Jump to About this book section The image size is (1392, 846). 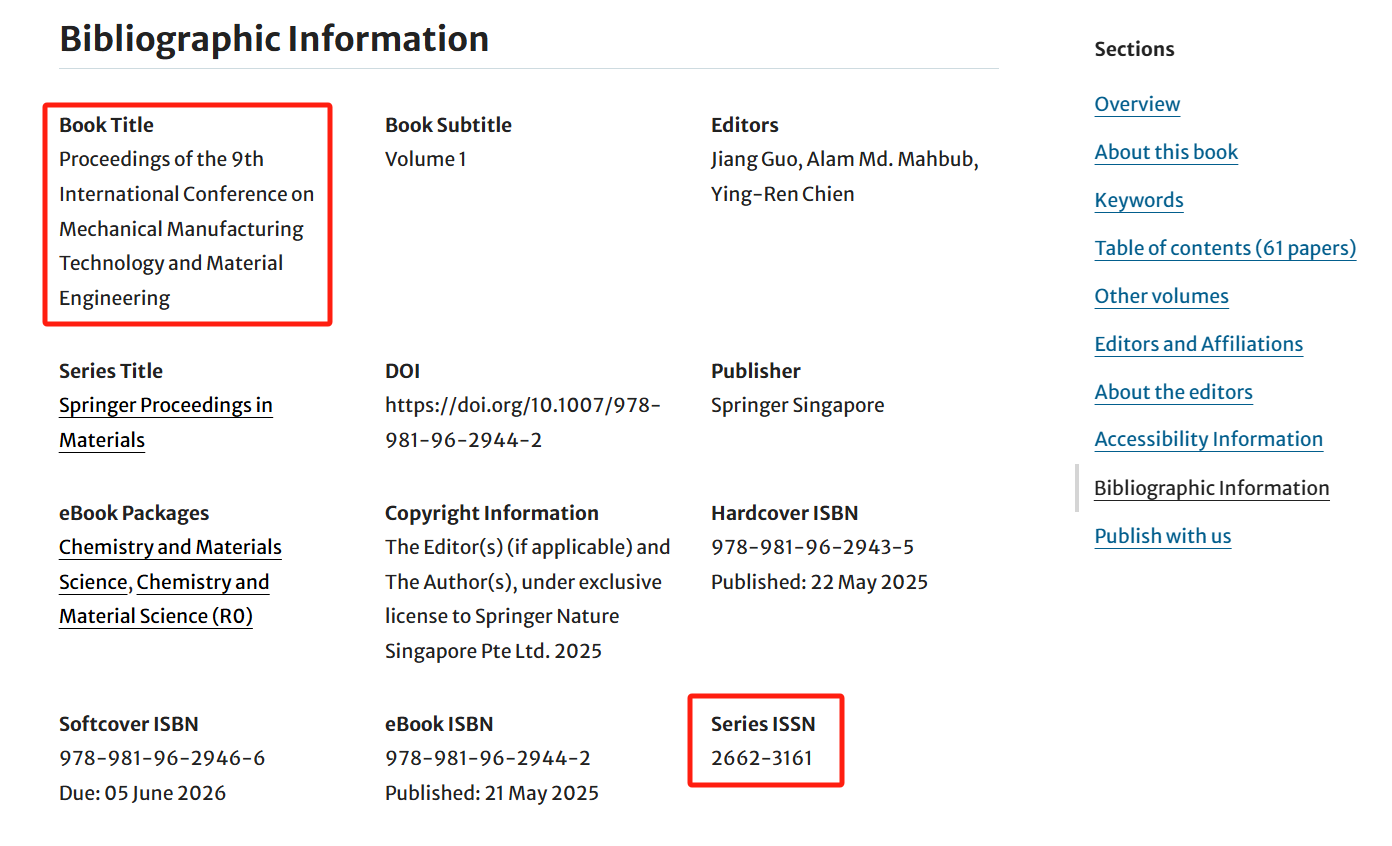(x=1166, y=152)
